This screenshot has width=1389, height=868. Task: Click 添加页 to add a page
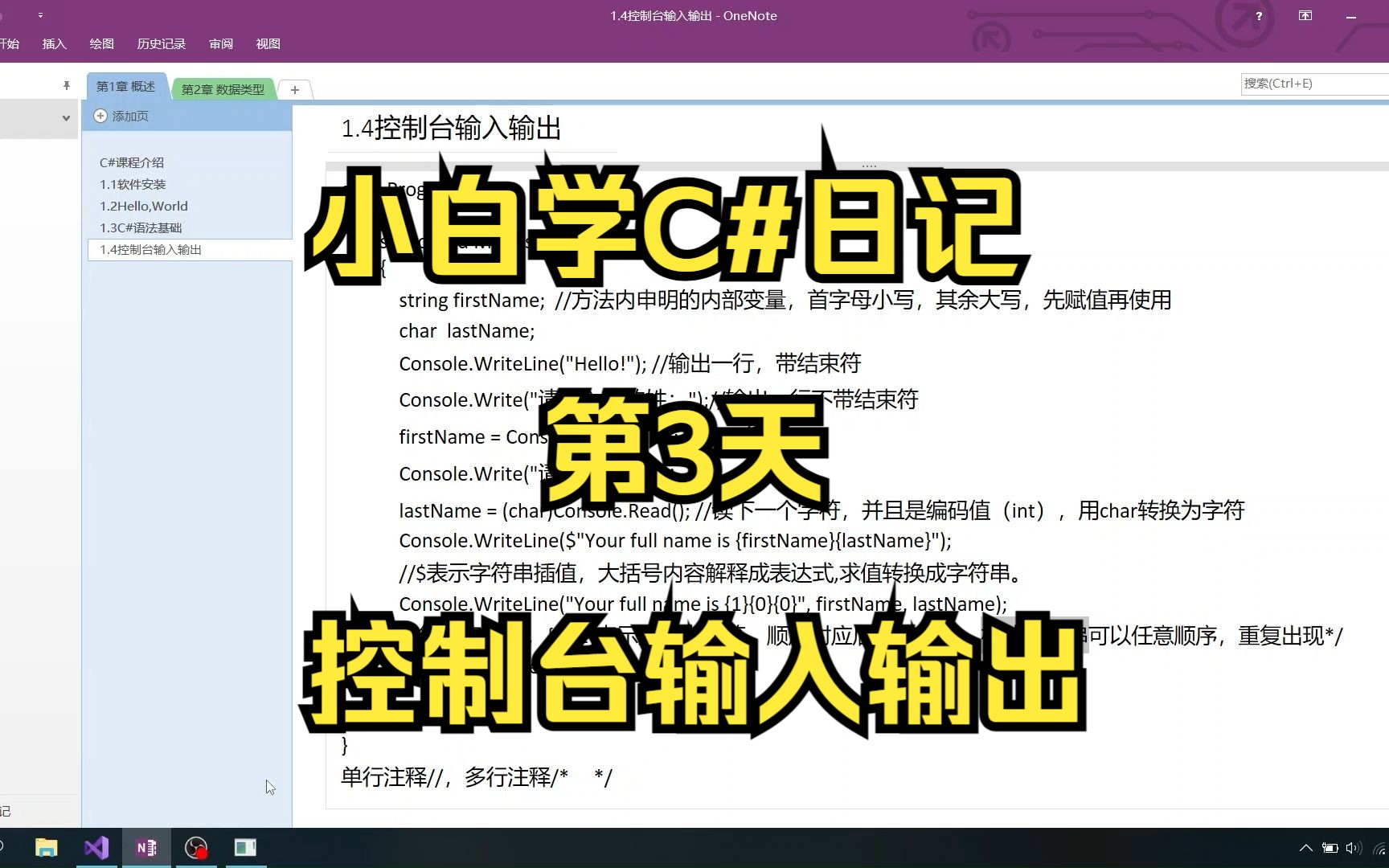coord(122,116)
